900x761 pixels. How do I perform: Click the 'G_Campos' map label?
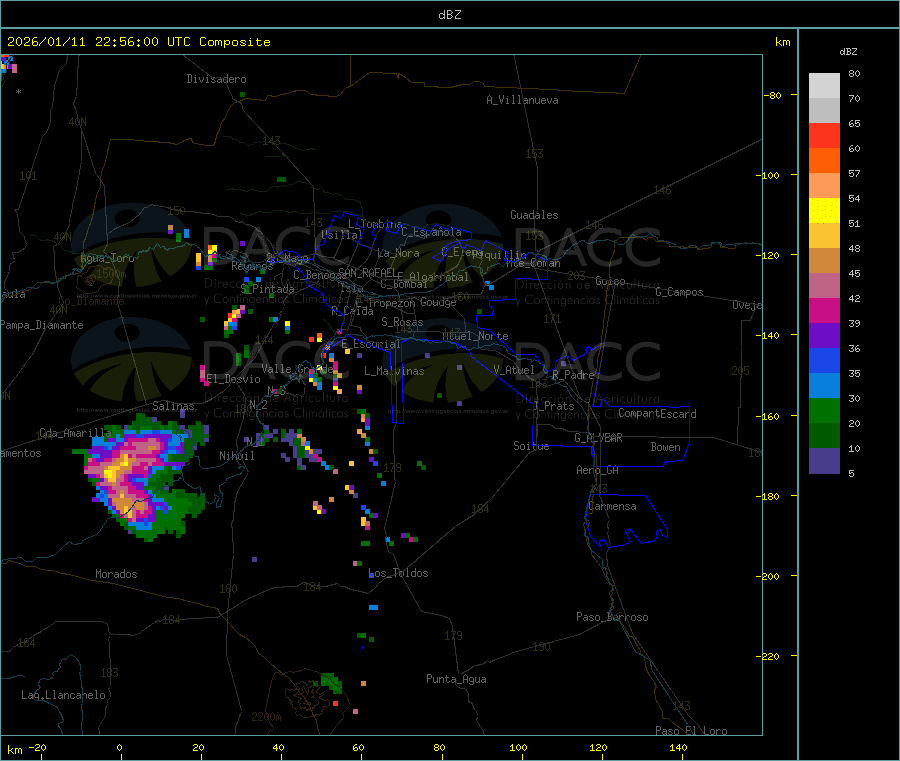[679, 292]
